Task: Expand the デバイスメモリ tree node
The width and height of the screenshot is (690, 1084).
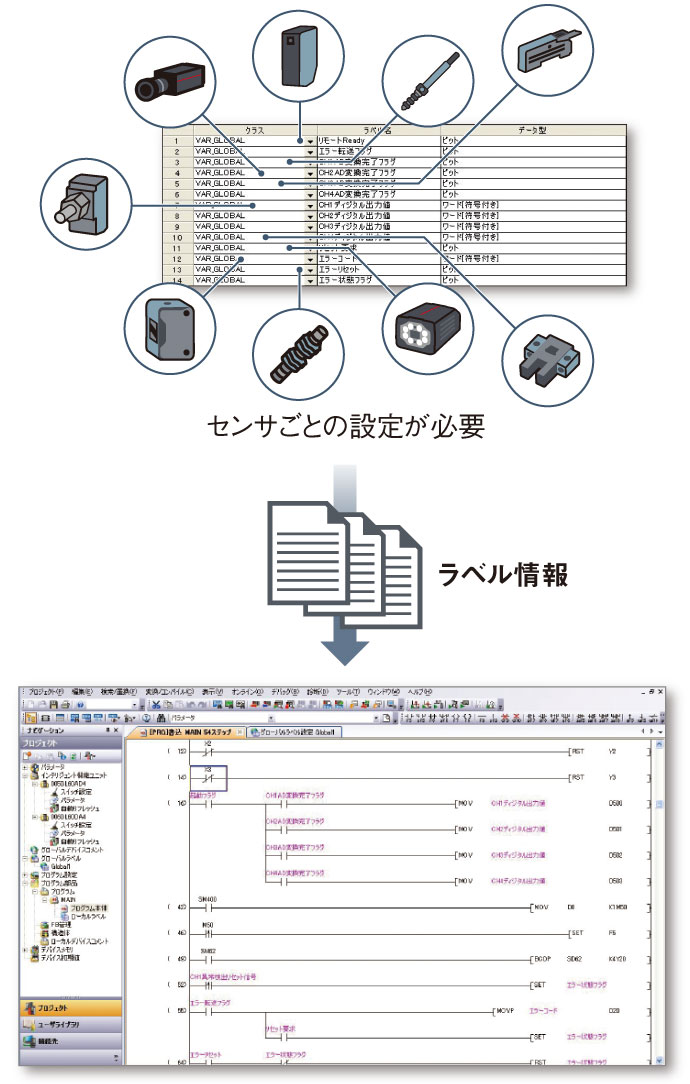Action: [26, 949]
